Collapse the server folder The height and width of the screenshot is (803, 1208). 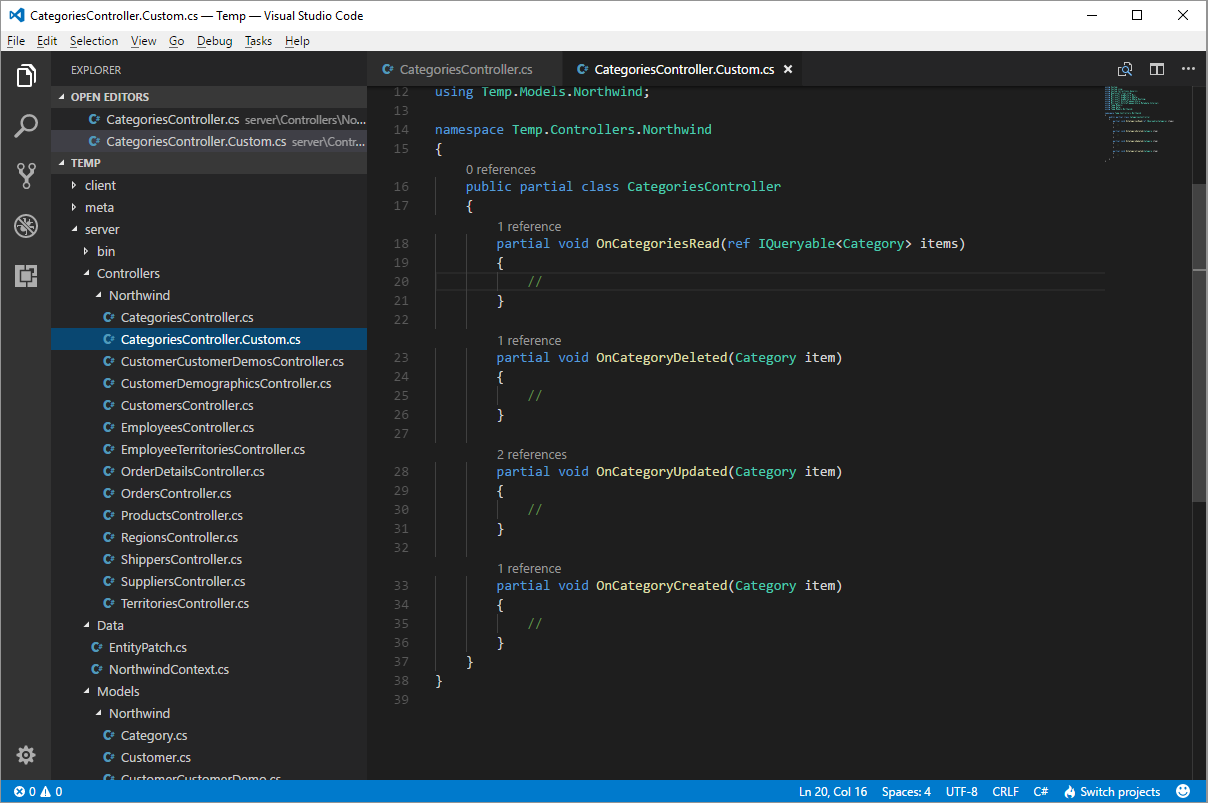click(209, 229)
